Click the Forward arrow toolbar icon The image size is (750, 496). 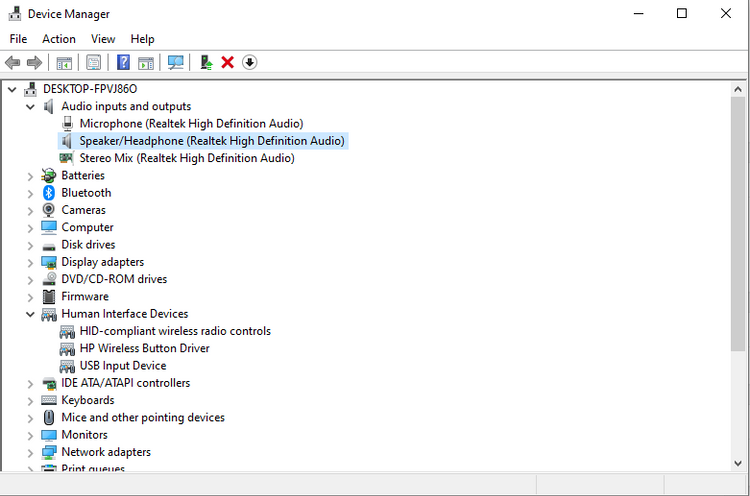[x=34, y=62]
